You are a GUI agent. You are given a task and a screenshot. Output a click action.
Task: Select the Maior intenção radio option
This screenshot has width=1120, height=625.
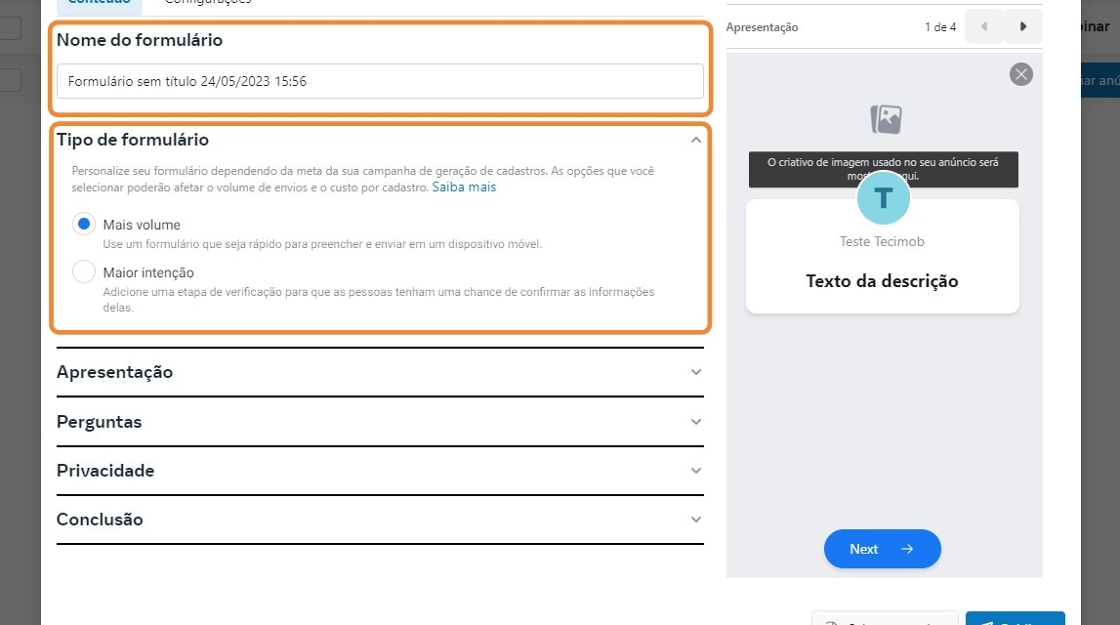(84, 272)
